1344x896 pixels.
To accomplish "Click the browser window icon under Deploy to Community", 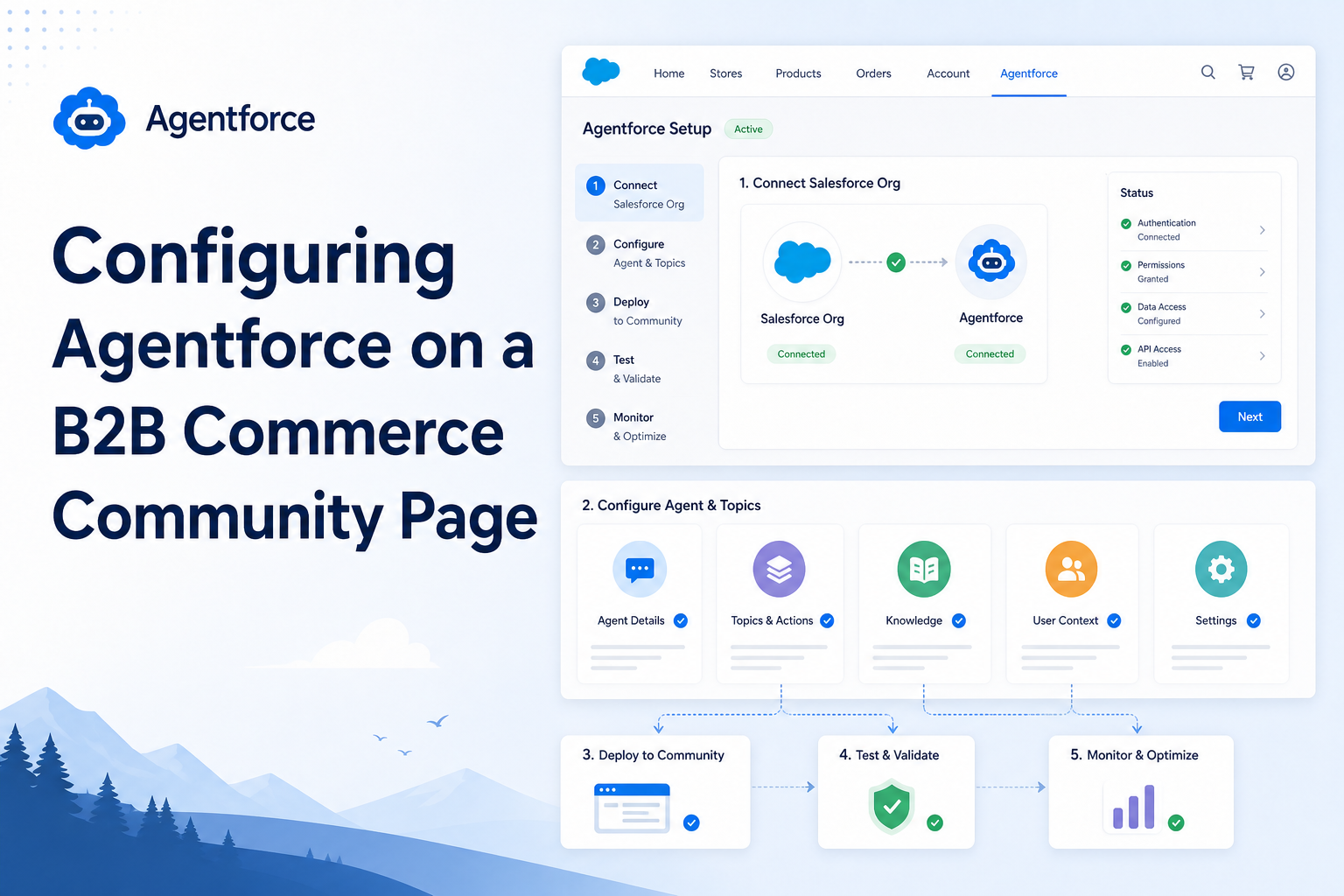I will coord(632,808).
